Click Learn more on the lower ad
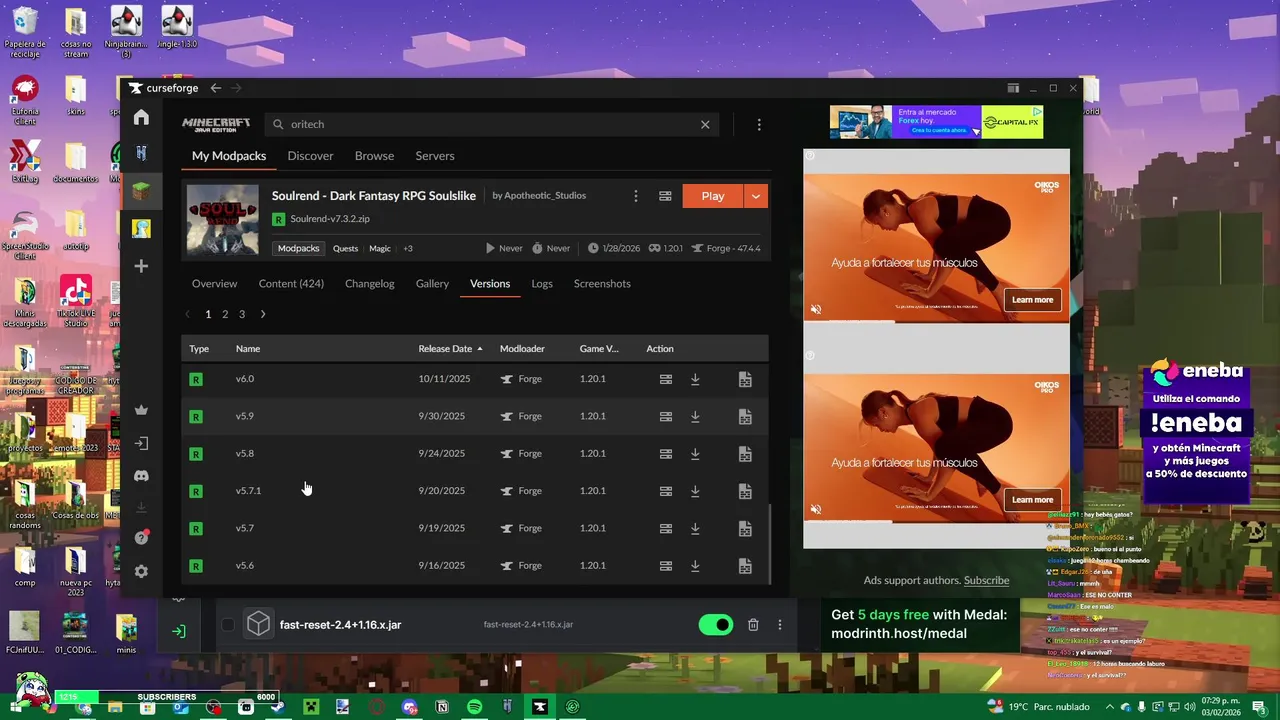 (x=1032, y=500)
